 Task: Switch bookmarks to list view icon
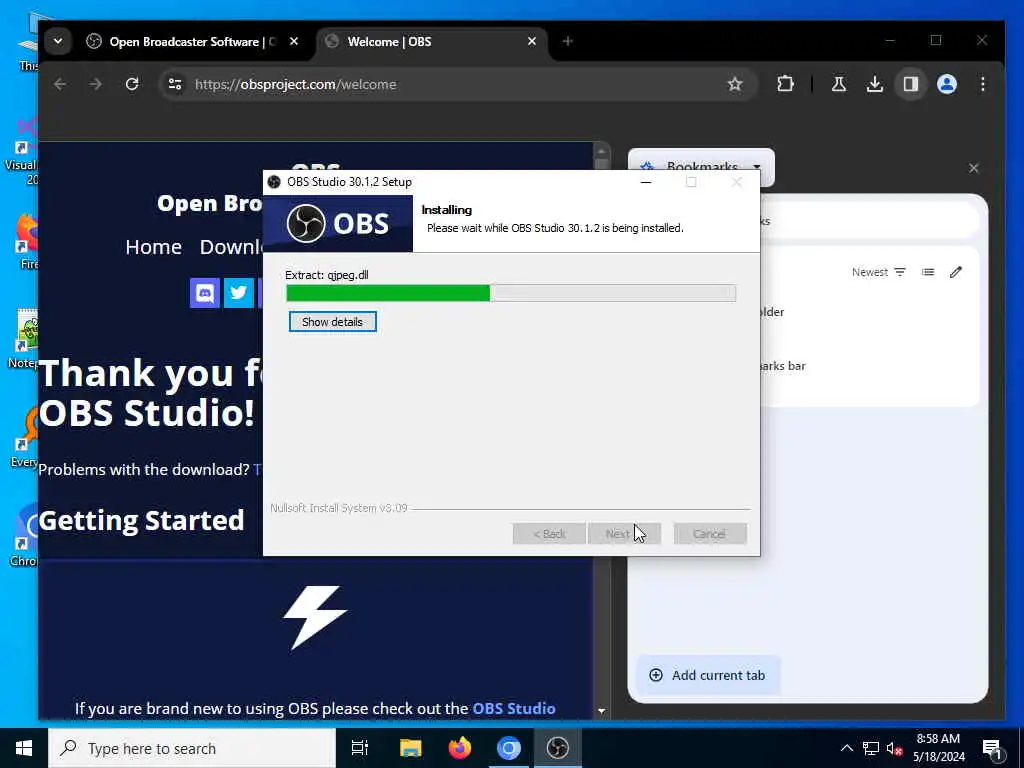tap(928, 272)
